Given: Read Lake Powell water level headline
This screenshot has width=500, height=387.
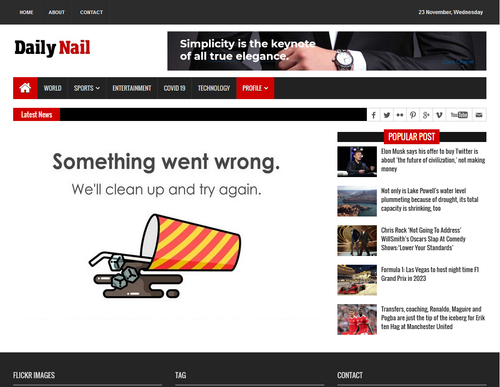Looking at the screenshot, I should coord(430,199).
